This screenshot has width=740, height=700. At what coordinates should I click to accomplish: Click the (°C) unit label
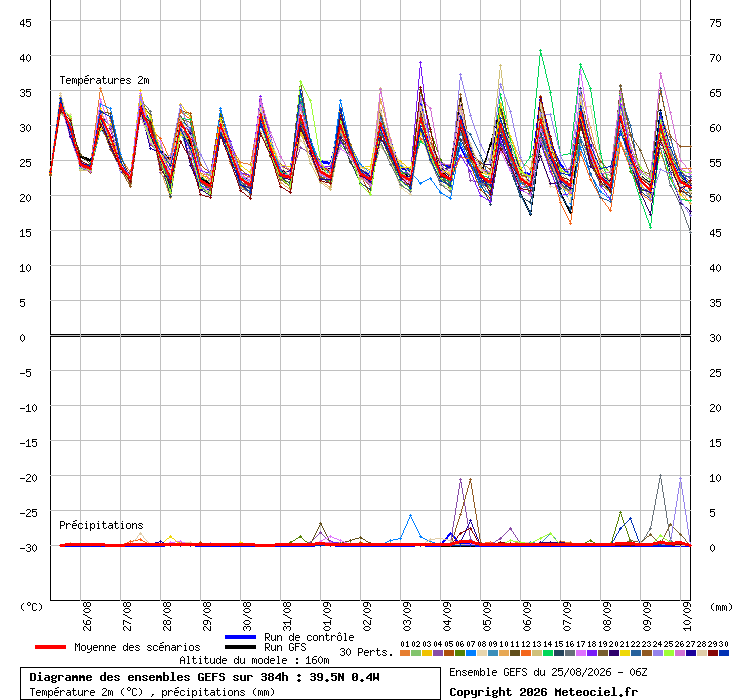coord(31,607)
